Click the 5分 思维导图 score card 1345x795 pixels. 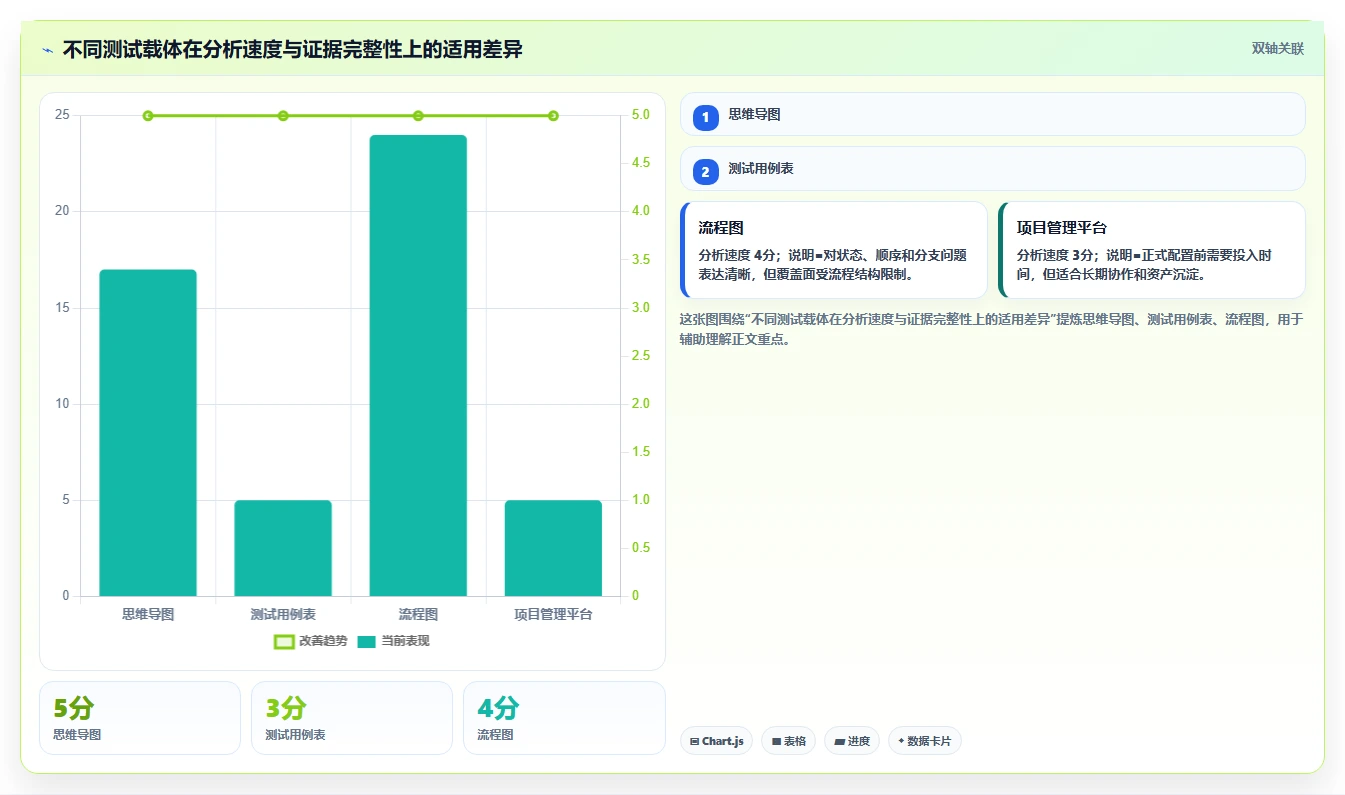140,718
